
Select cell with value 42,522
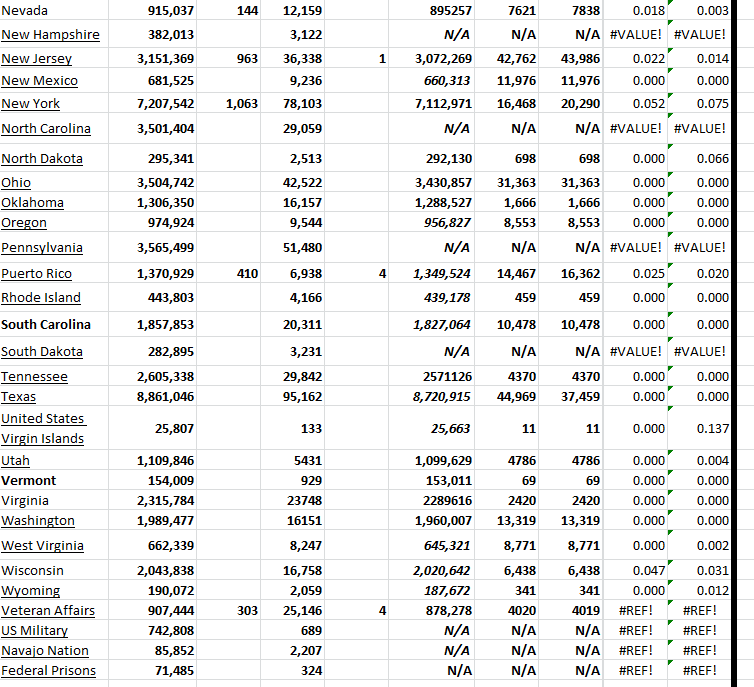coord(292,183)
